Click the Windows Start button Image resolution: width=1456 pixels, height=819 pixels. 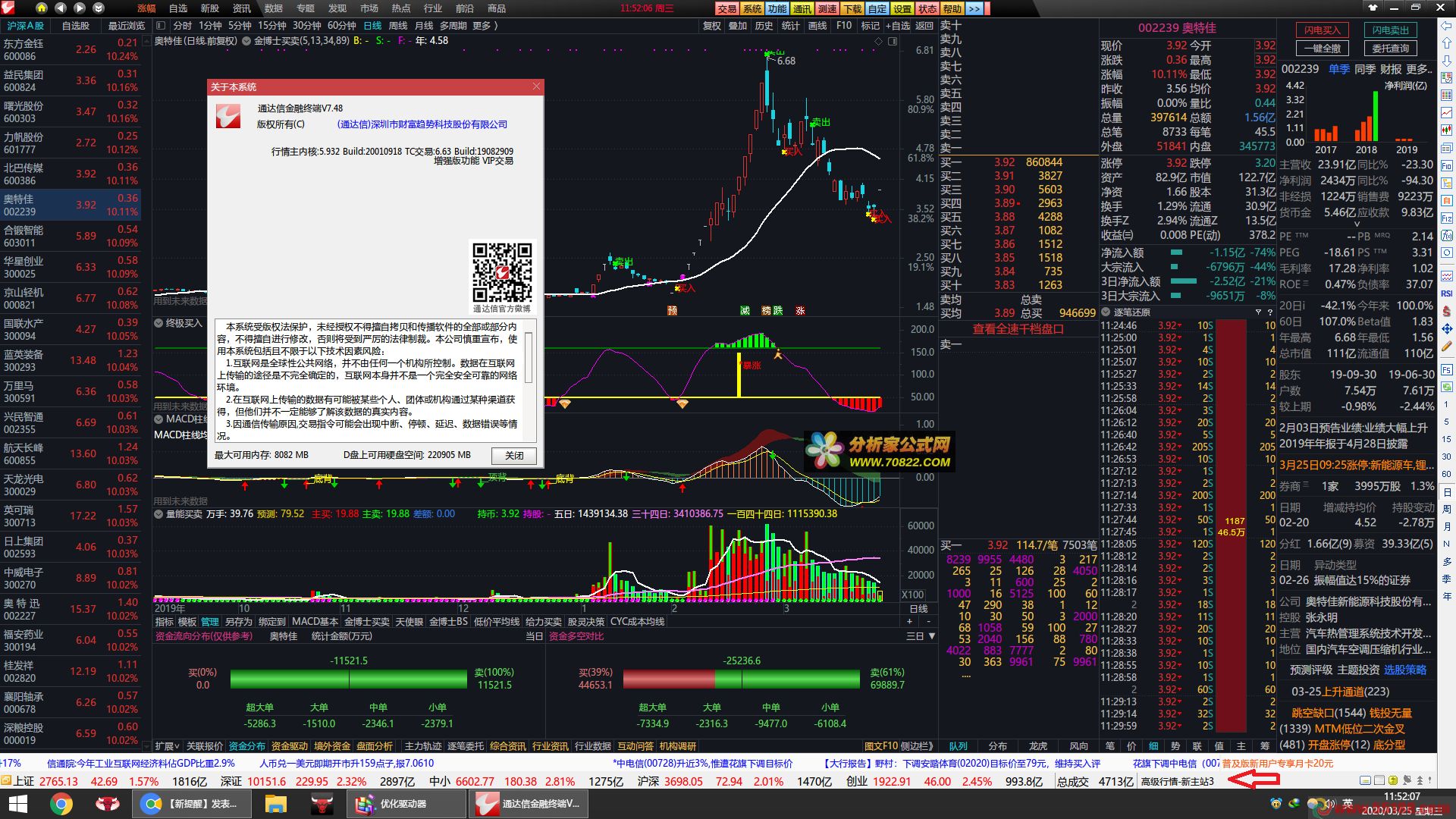click(x=17, y=804)
